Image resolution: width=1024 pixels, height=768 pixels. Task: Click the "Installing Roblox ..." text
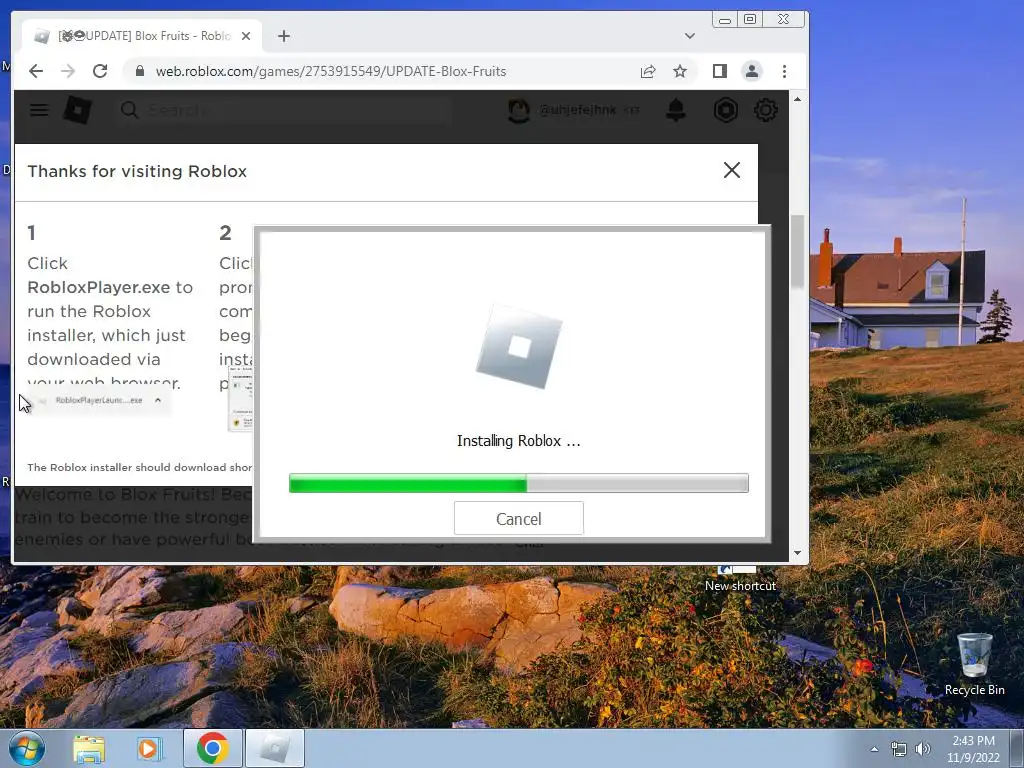(519, 441)
